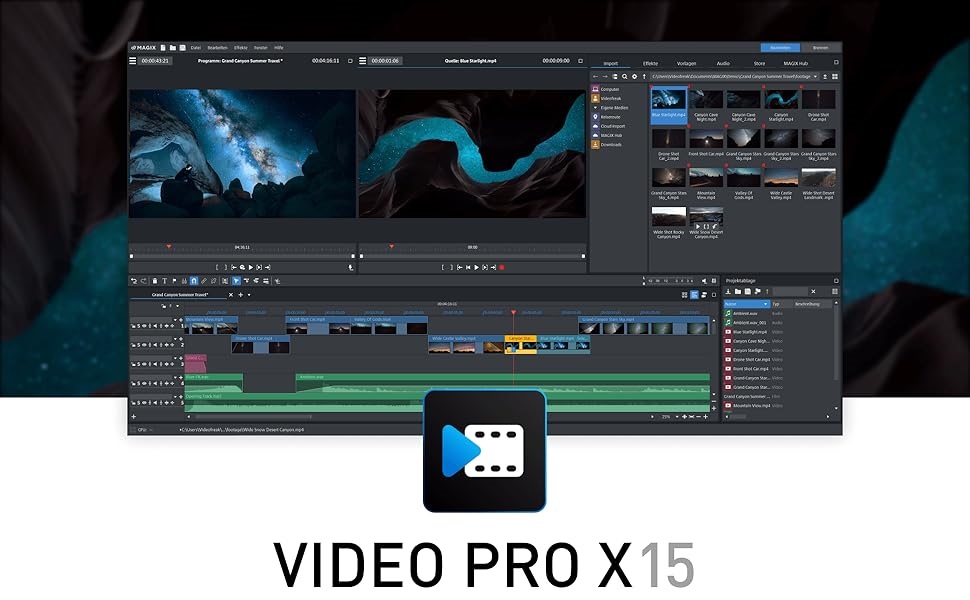Open the Datei menu
The width and height of the screenshot is (970, 600).
point(195,48)
